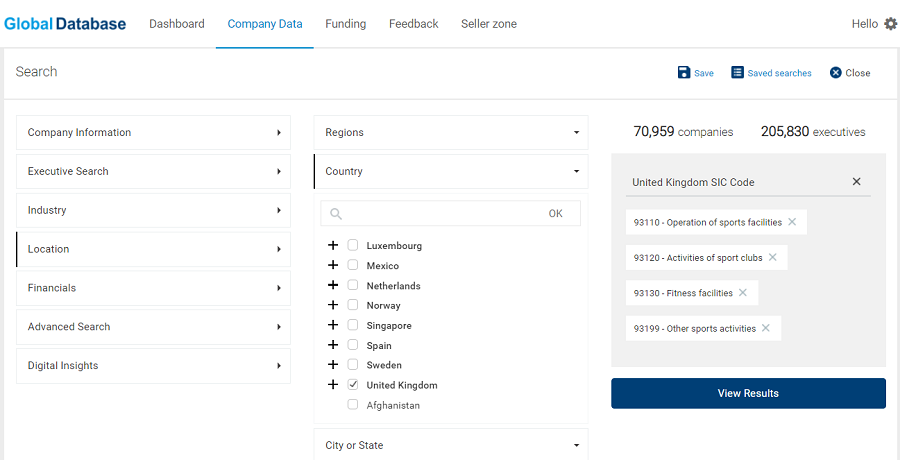Screen dimensions: 900x460
Task: Remove the 93130 Fitness facilities tag
Action: pos(743,293)
